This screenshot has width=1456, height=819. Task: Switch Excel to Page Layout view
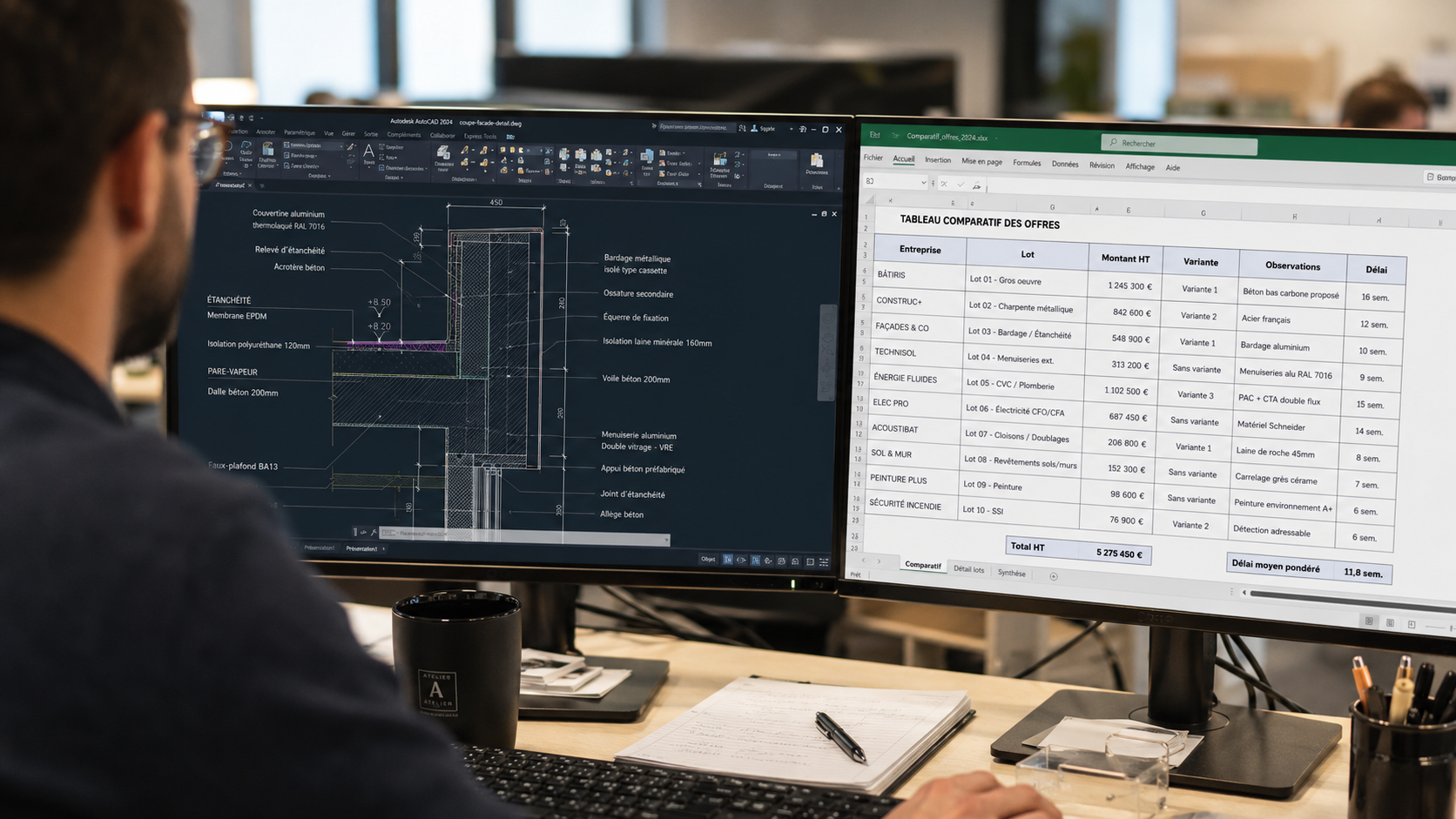(x=1391, y=623)
